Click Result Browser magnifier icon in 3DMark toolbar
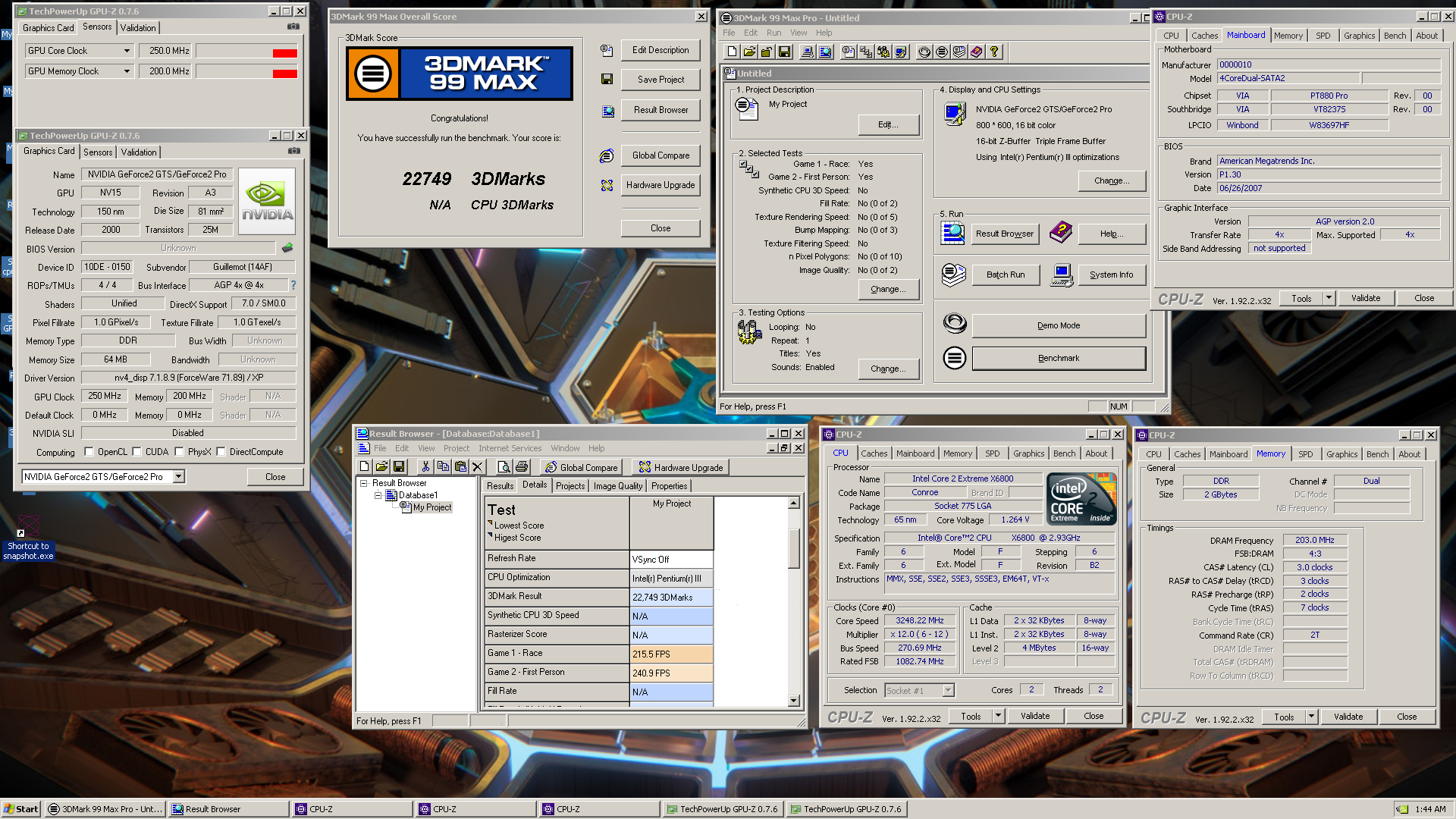 coord(825,52)
